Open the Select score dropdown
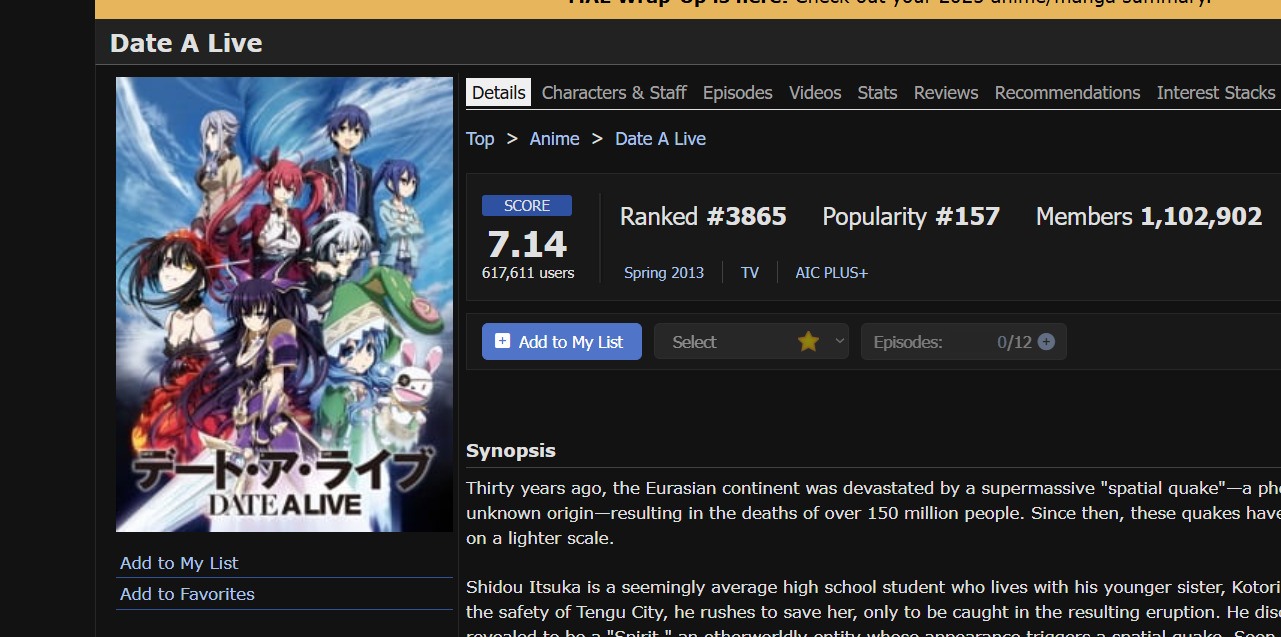Viewport: 1281px width, 637px height. pos(750,342)
